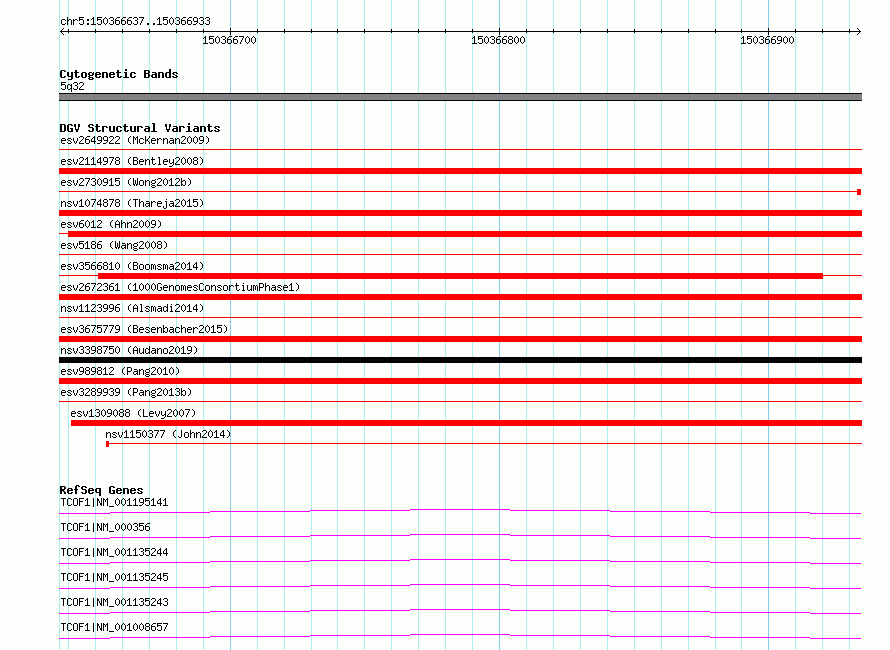Open the Cytogenetic Bands track title

tap(119, 74)
